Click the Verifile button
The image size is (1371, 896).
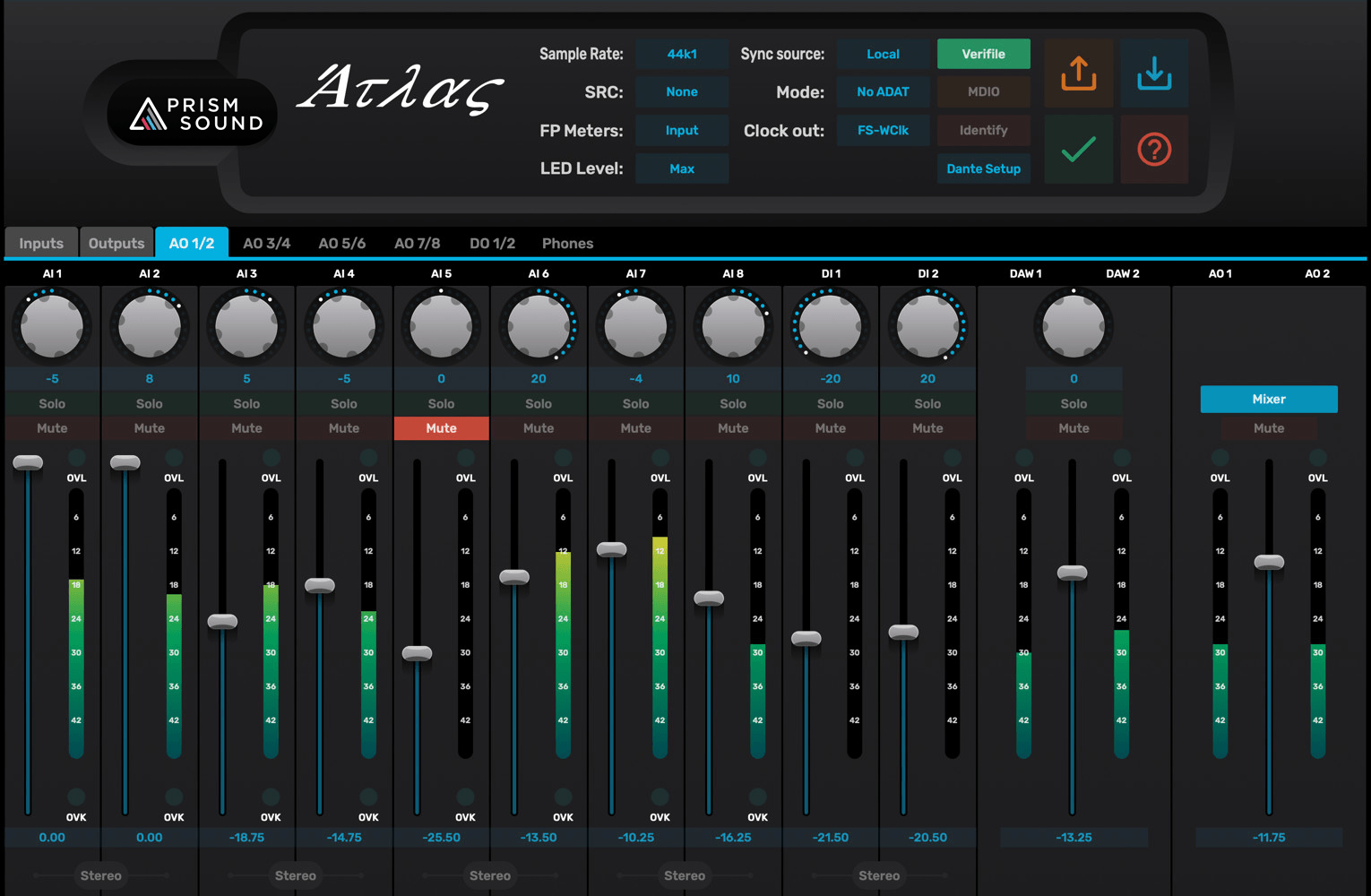pos(984,54)
